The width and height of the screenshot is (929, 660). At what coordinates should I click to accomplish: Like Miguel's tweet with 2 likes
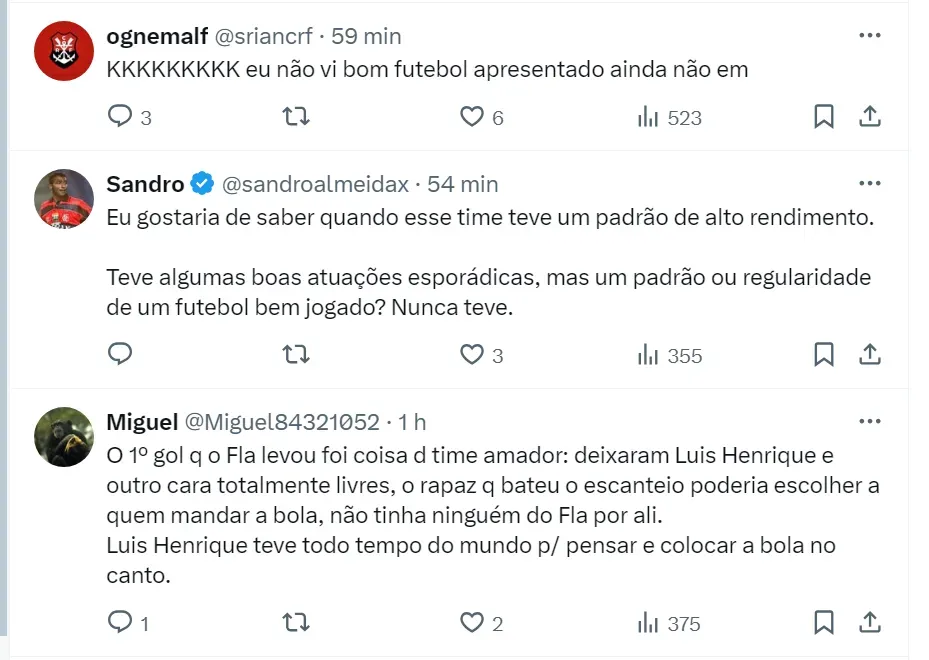pyautogui.click(x=471, y=623)
